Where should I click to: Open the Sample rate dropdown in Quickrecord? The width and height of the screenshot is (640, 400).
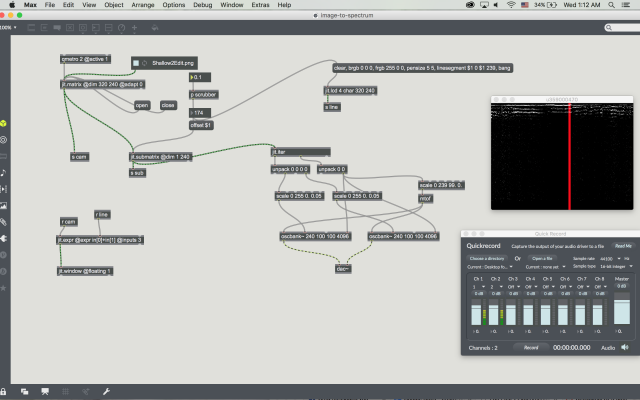tap(610, 259)
